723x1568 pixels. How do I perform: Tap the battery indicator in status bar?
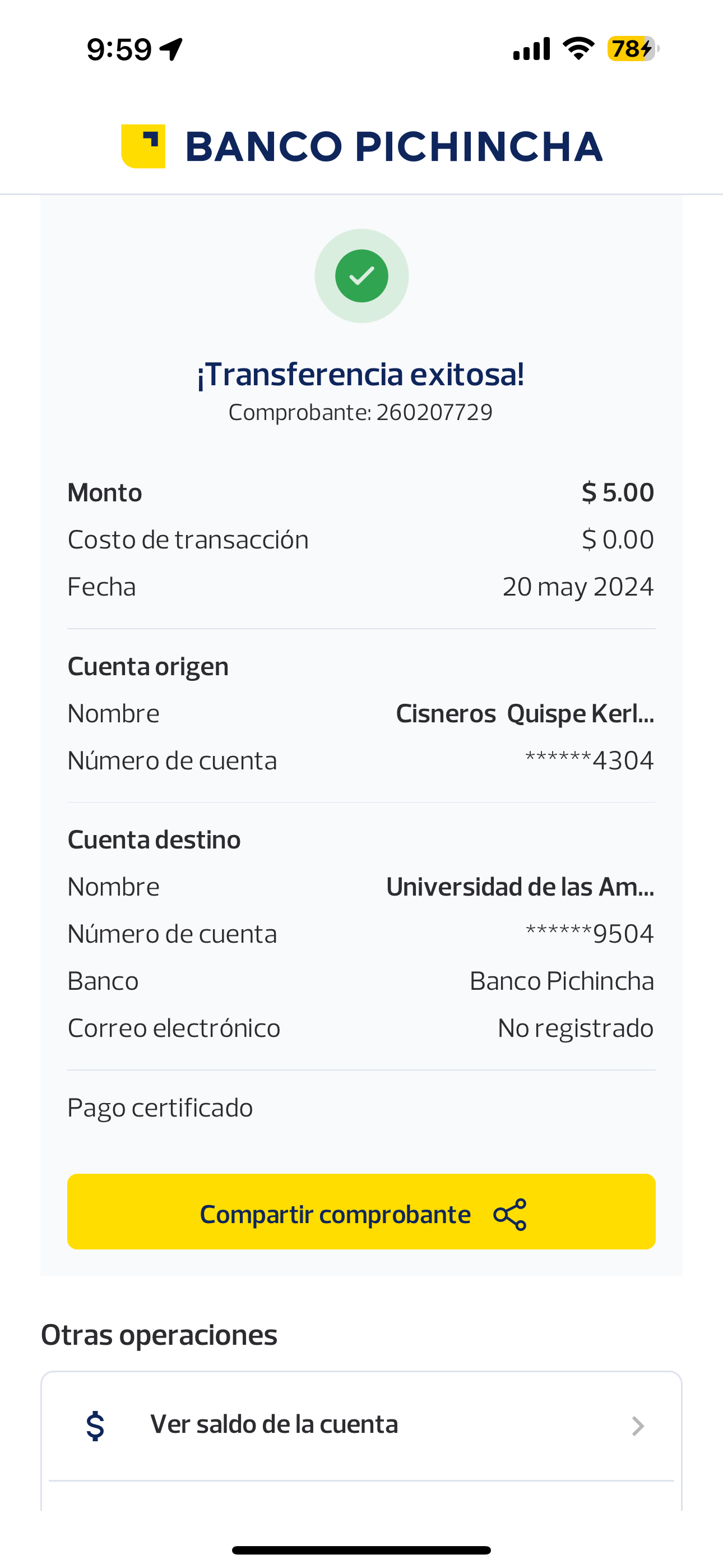click(x=632, y=49)
